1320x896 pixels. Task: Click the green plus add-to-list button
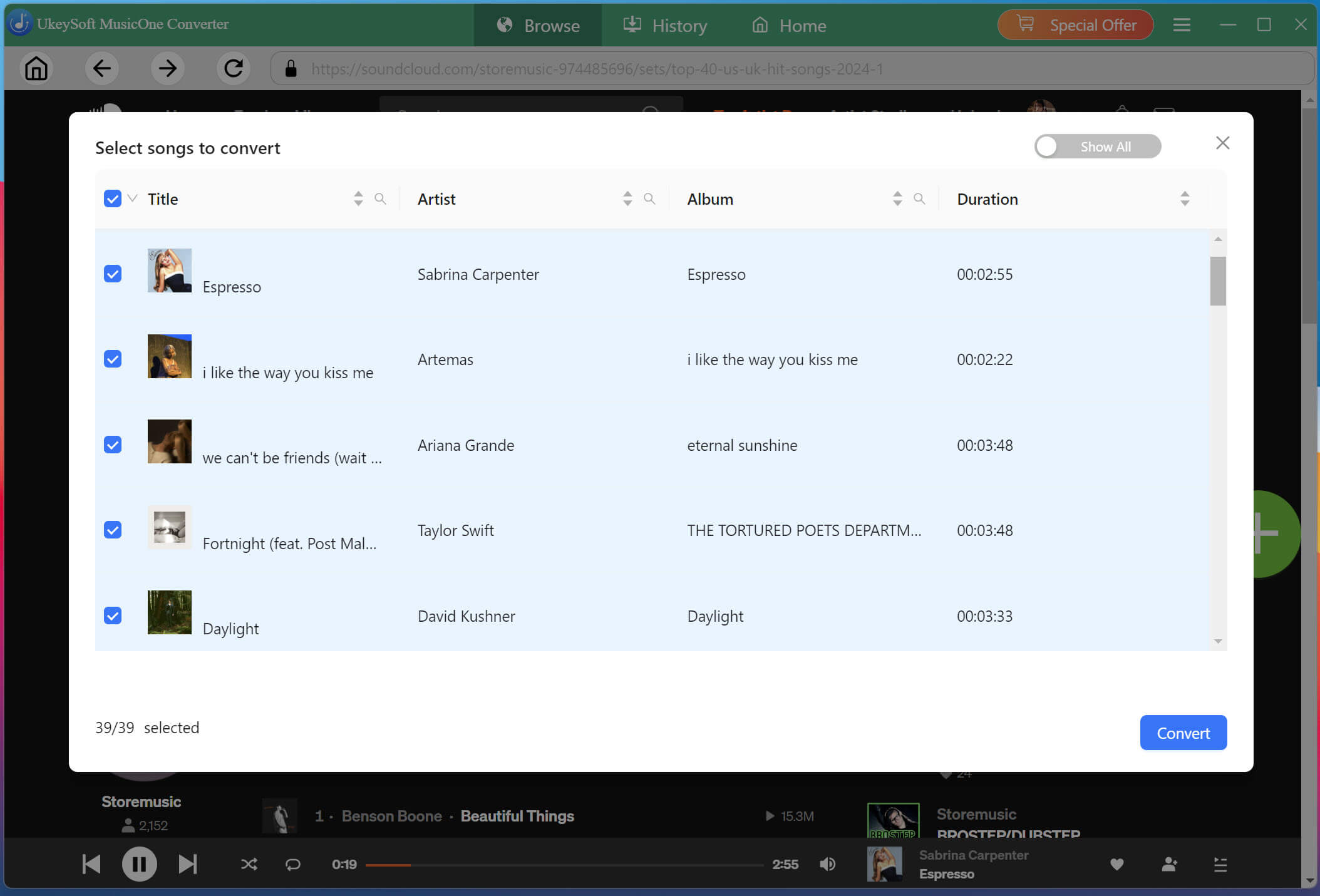(1276, 533)
